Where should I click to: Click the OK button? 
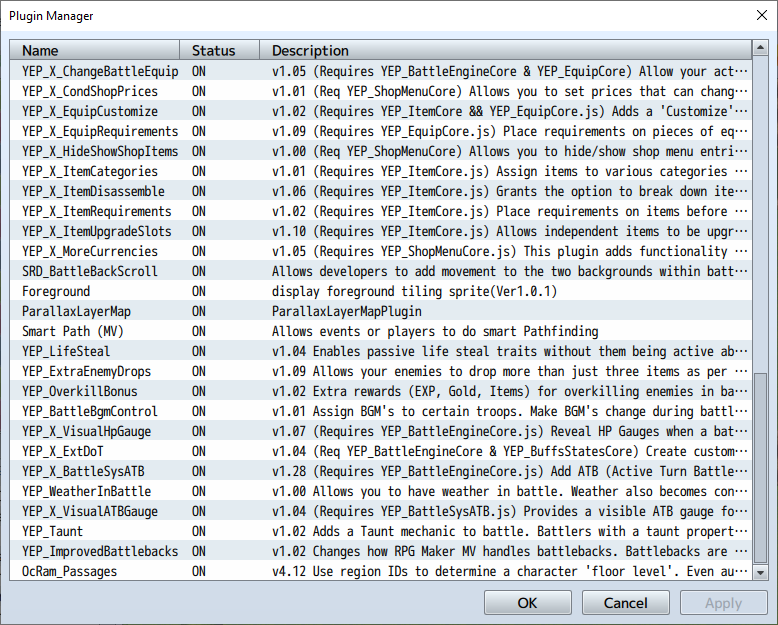pyautogui.click(x=527, y=603)
